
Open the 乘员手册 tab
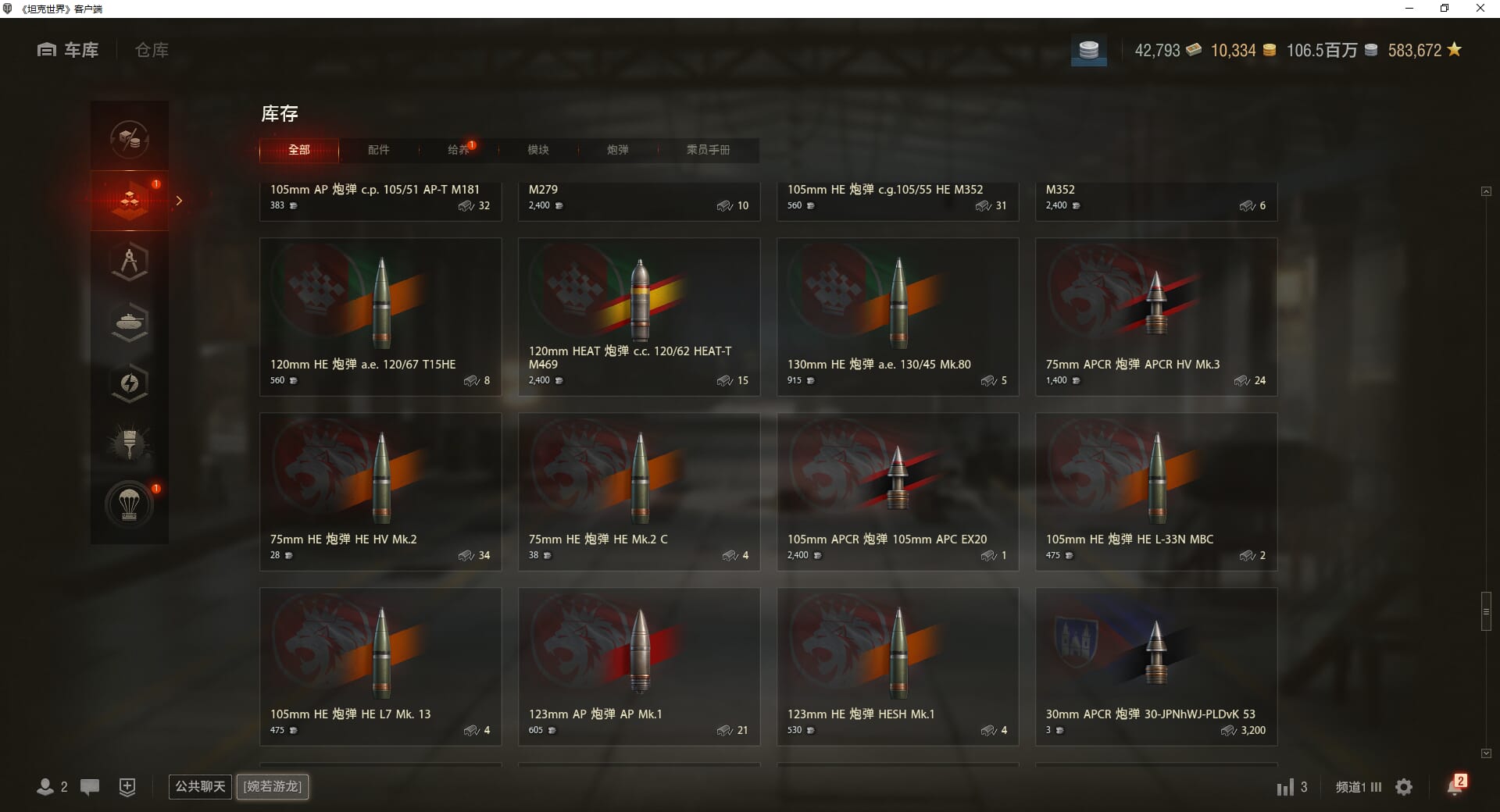point(709,150)
